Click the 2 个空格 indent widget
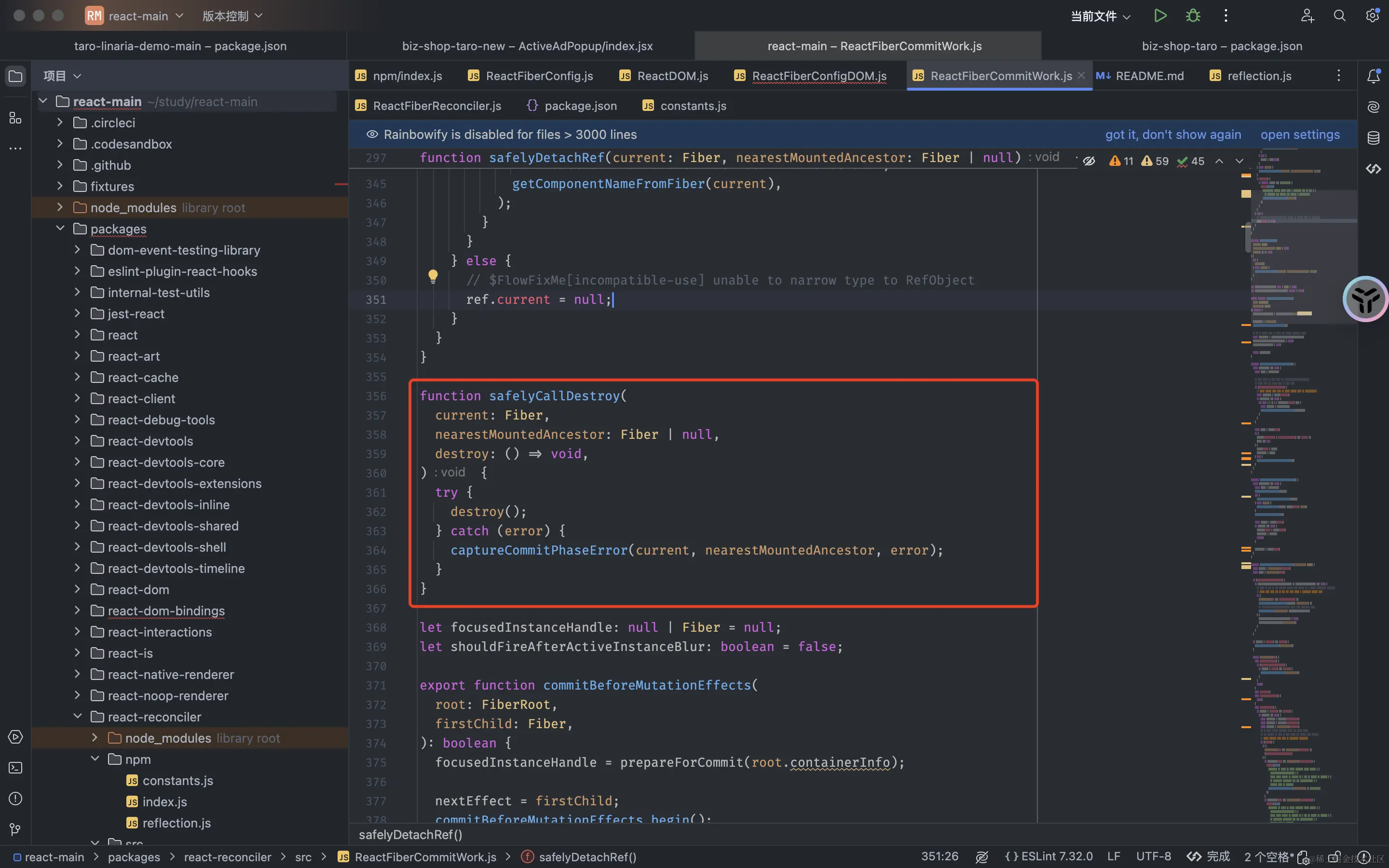 (x=1269, y=856)
